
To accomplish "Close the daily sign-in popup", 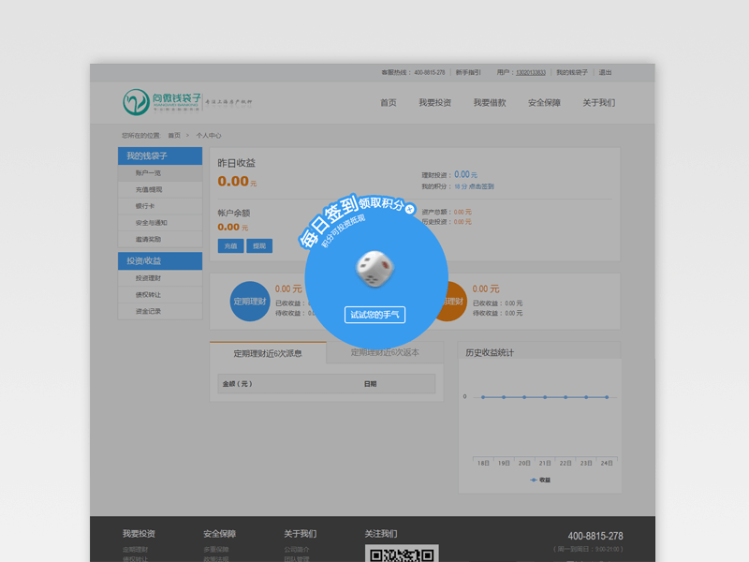I will point(409,209).
